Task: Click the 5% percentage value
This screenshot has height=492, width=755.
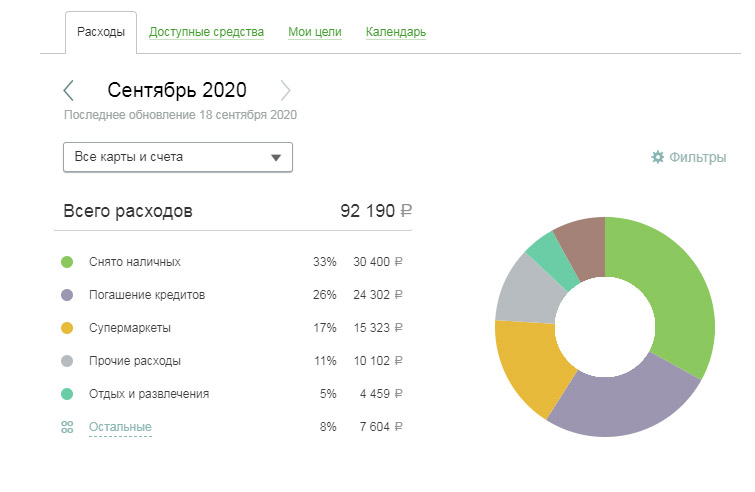Action: (x=328, y=394)
